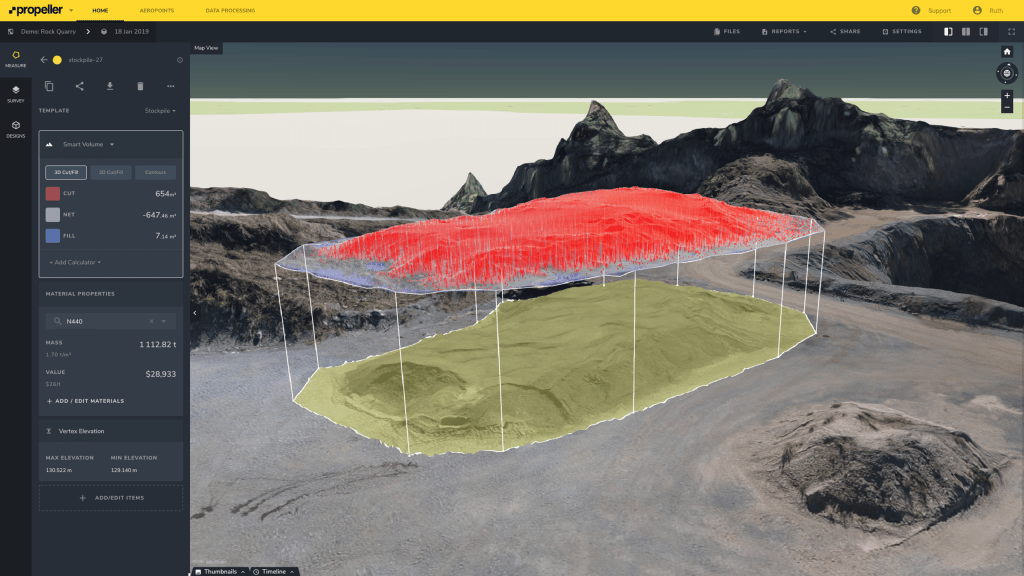Image resolution: width=1024 pixels, height=576 pixels.
Task: Delete measurement using trash icon
Action: click(x=140, y=86)
